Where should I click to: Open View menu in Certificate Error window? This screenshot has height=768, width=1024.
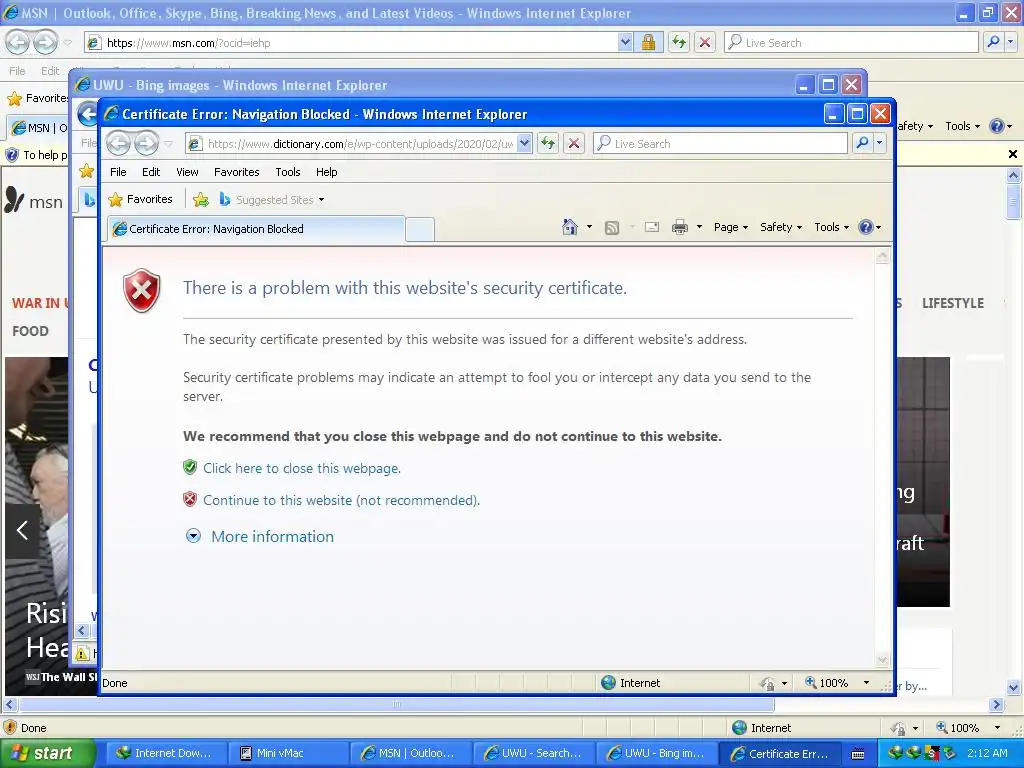tap(187, 172)
